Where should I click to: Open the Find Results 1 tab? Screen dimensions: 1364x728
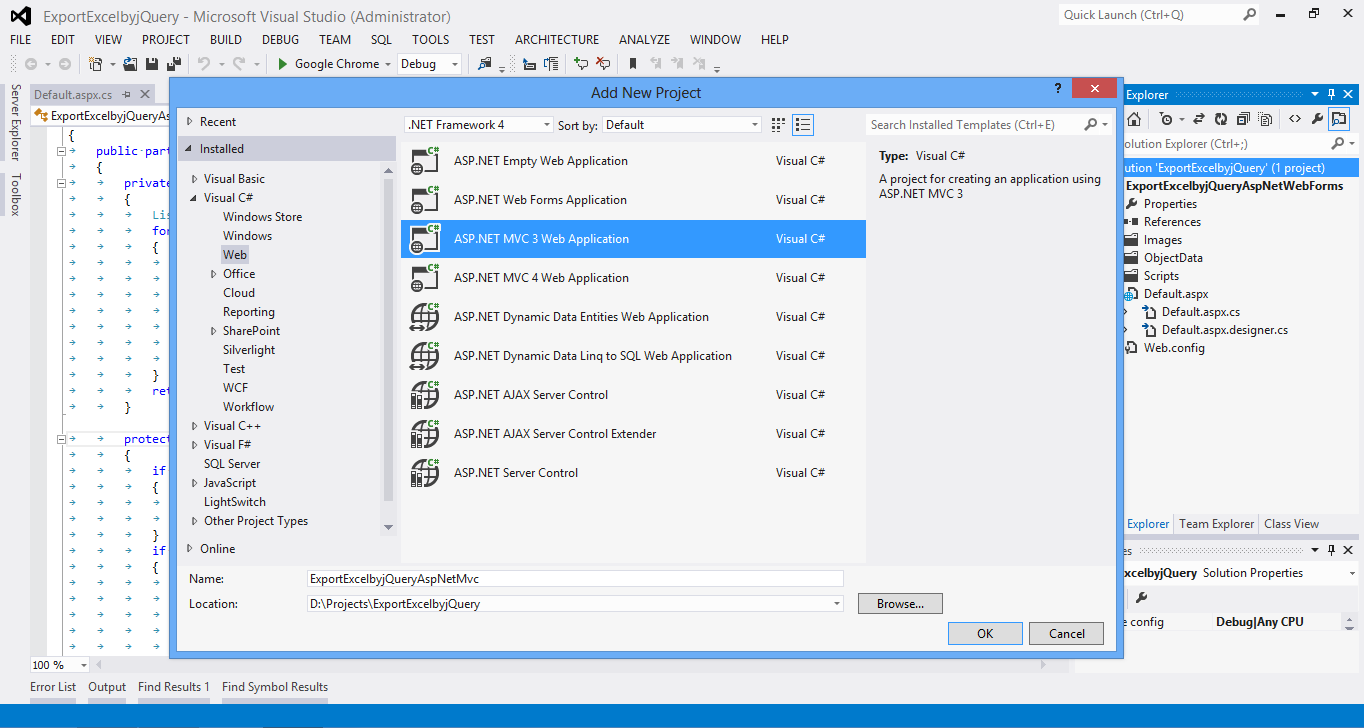(174, 687)
